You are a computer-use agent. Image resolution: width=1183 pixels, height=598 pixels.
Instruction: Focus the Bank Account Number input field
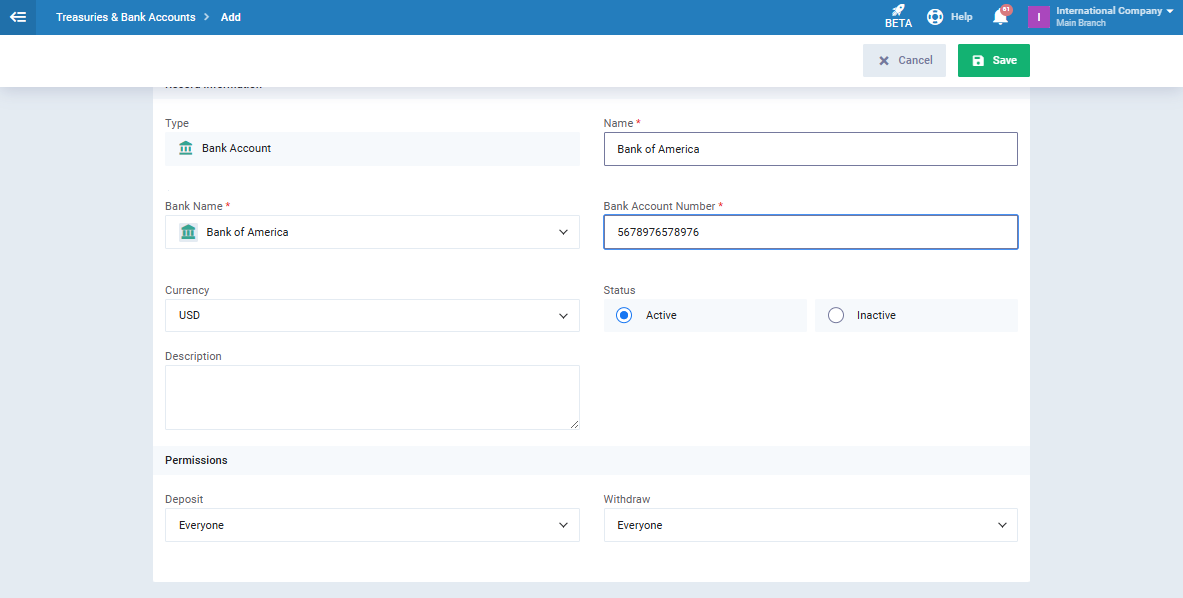tap(810, 232)
